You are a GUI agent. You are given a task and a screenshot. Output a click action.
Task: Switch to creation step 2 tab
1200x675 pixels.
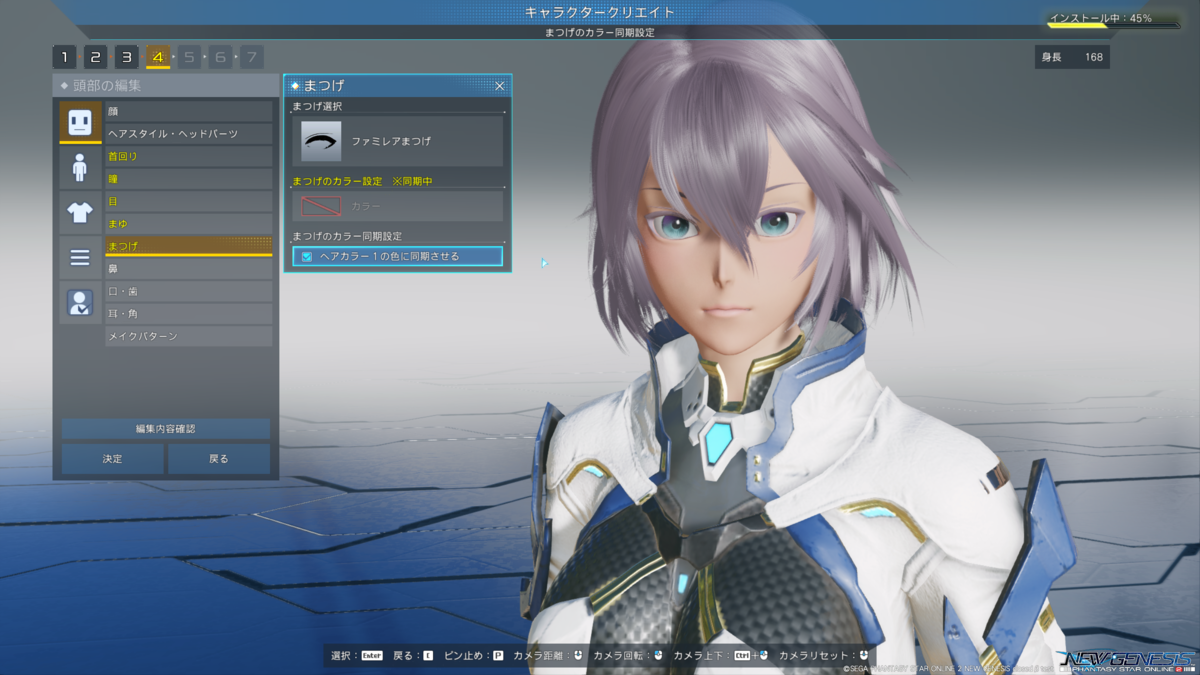pyautogui.click(x=95, y=57)
